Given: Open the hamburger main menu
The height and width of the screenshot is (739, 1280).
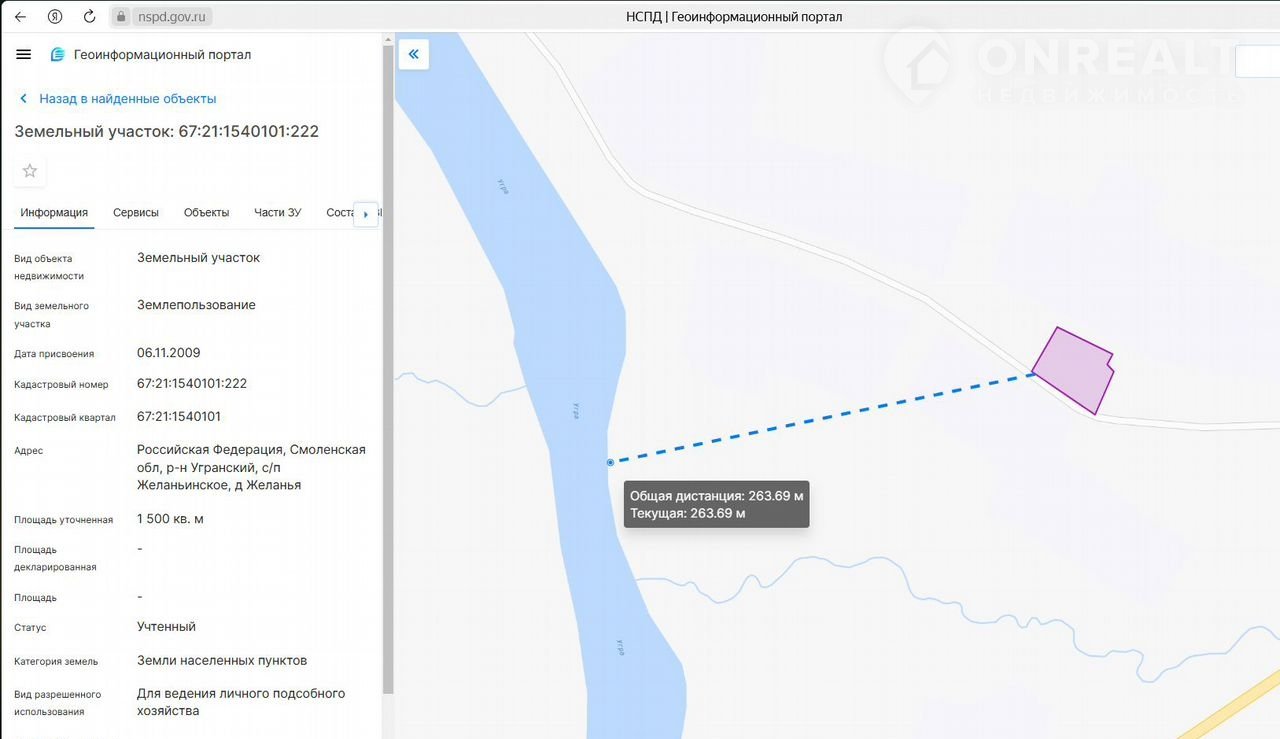Looking at the screenshot, I should (24, 55).
